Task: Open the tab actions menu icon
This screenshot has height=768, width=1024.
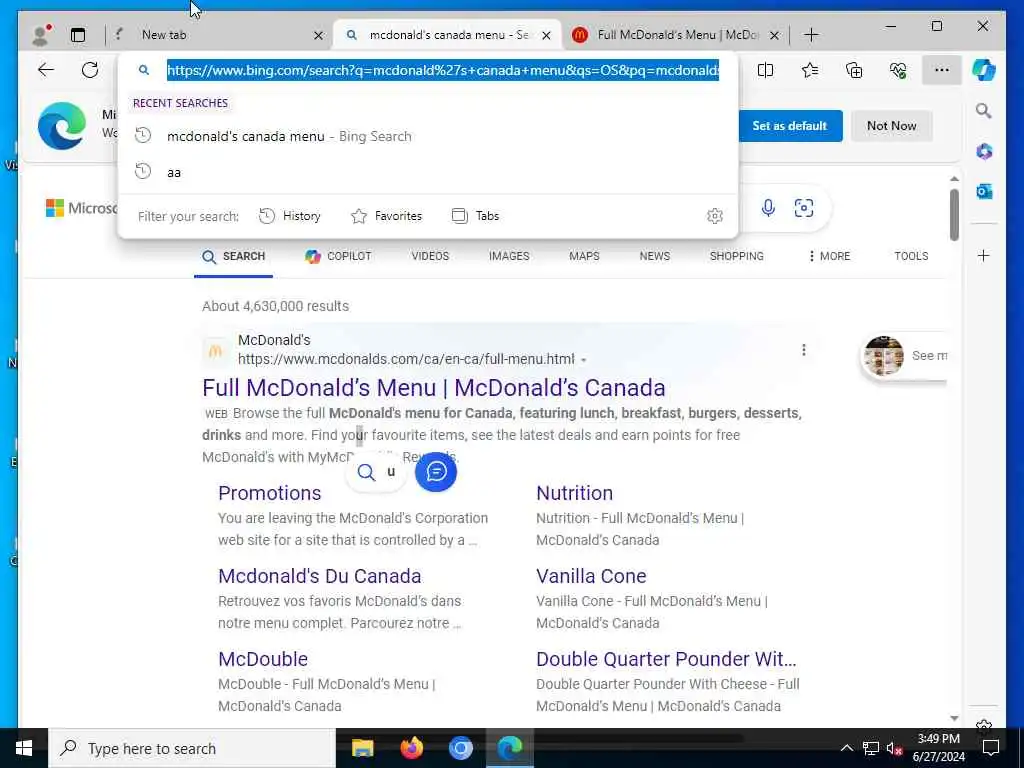Action: (x=78, y=35)
